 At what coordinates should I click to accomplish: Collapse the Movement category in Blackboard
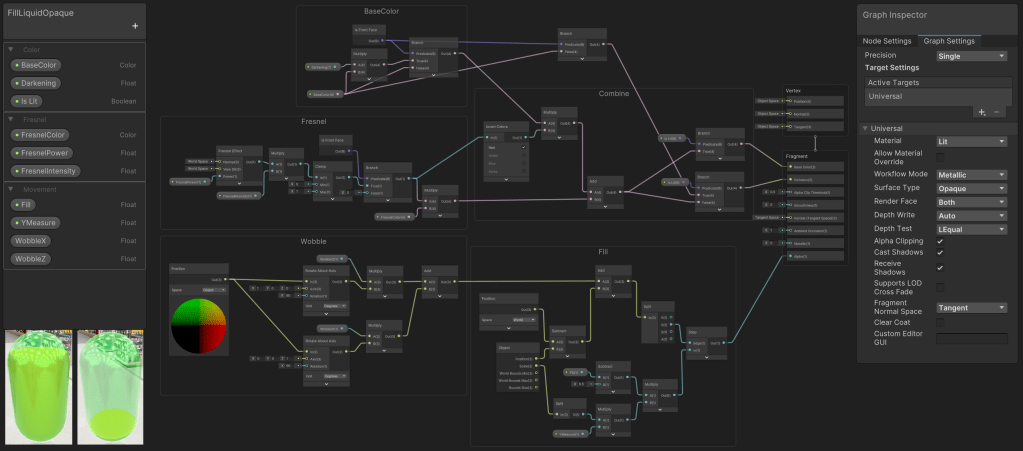(11, 189)
